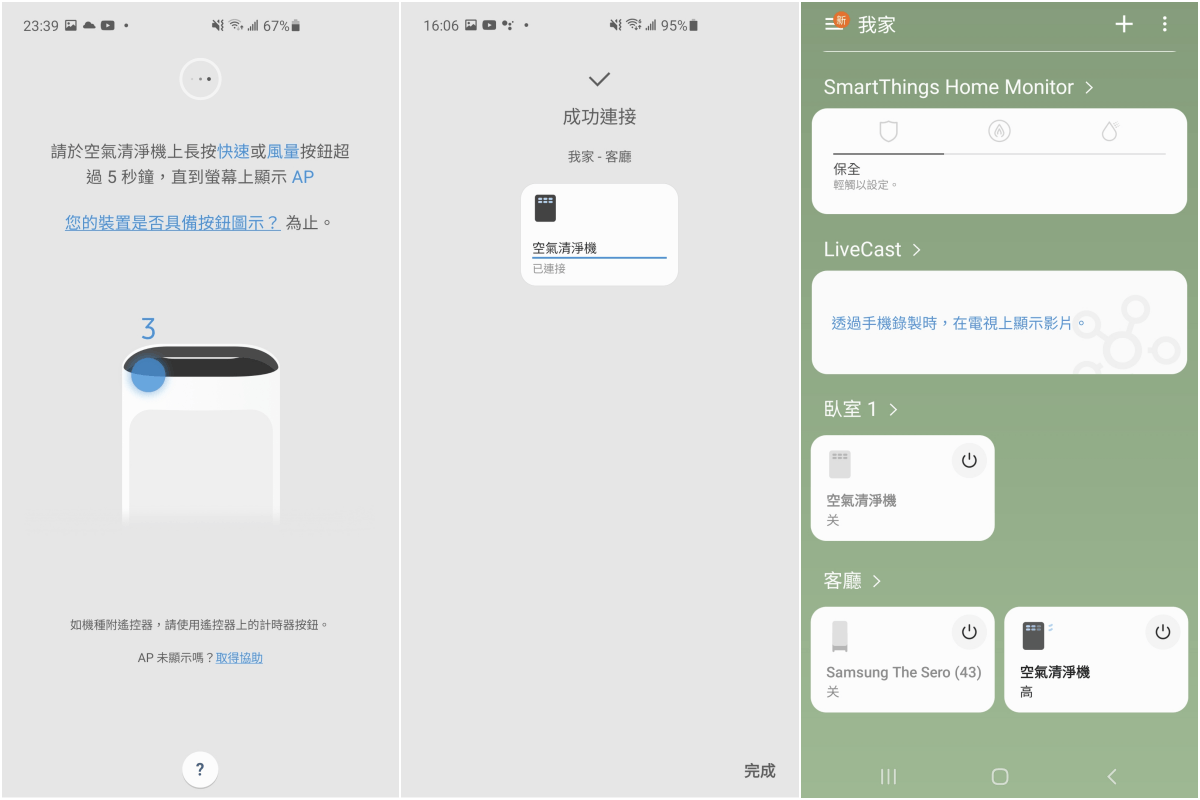Tap the air purifier icon in the connected card
1200x800 pixels.
pyautogui.click(x=545, y=208)
